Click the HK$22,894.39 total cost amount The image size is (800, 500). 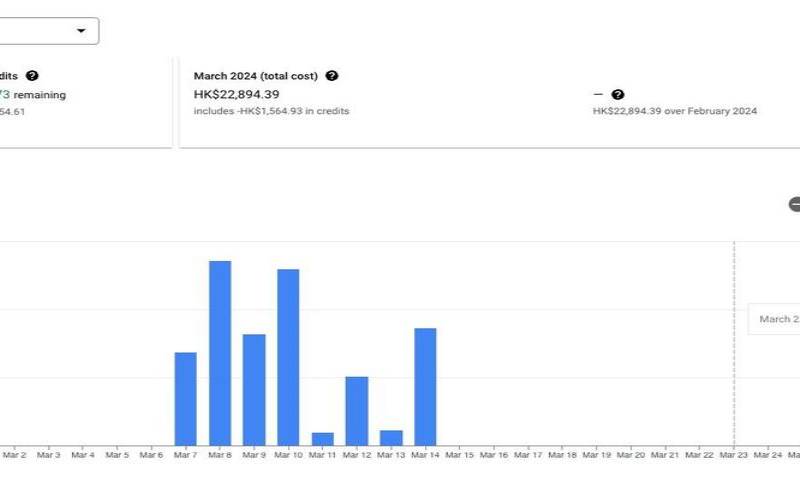pos(236,94)
